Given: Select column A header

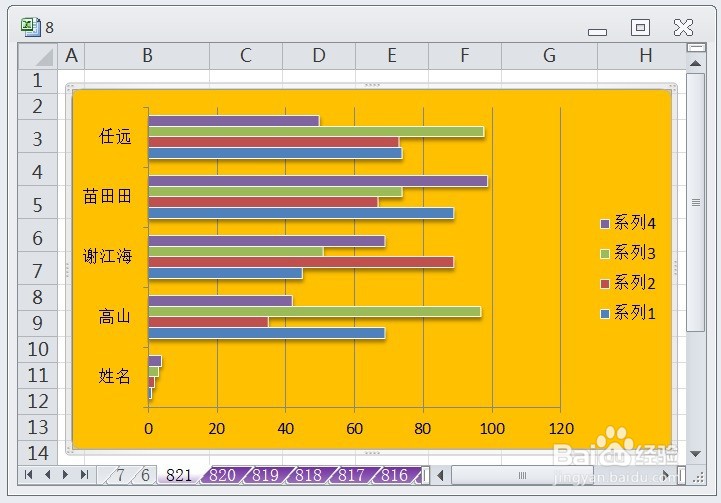Looking at the screenshot, I should pyautogui.click(x=71, y=56).
